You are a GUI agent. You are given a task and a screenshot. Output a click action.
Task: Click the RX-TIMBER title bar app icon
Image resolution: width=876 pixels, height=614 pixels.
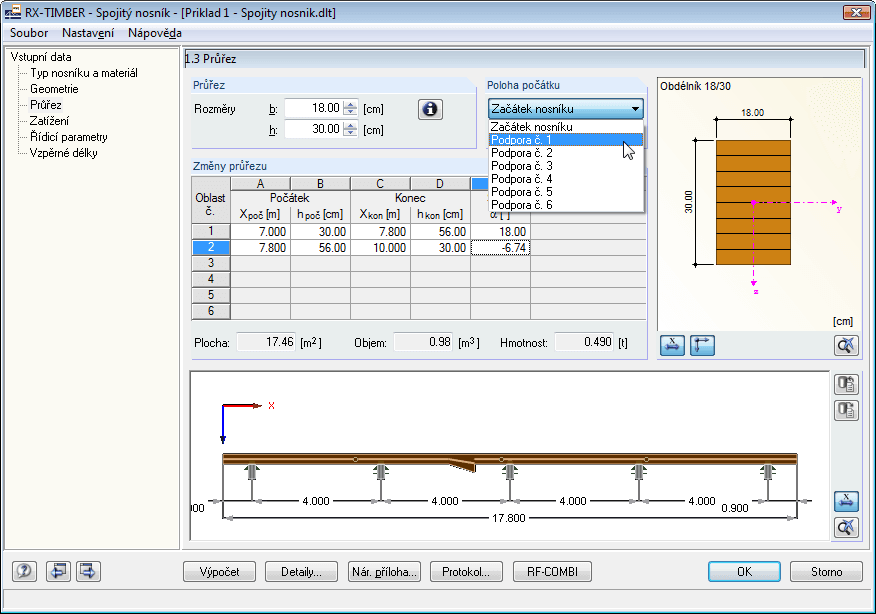click(12, 12)
